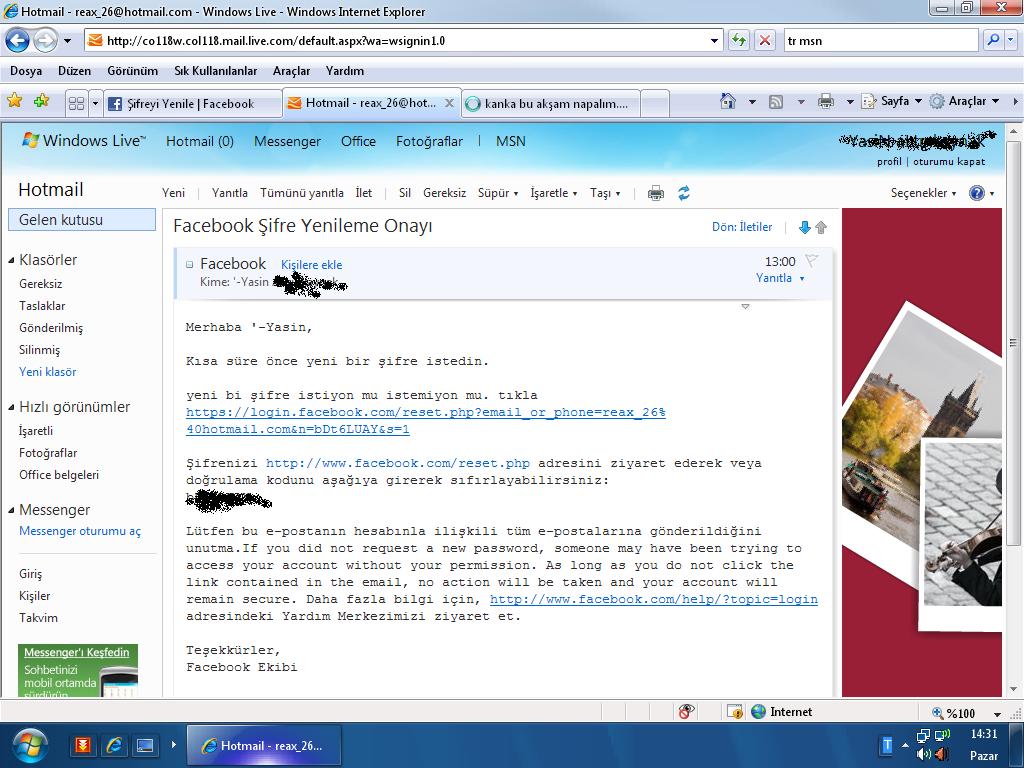Click Kişilere ekle link
This screenshot has width=1024, height=768.
click(x=312, y=264)
